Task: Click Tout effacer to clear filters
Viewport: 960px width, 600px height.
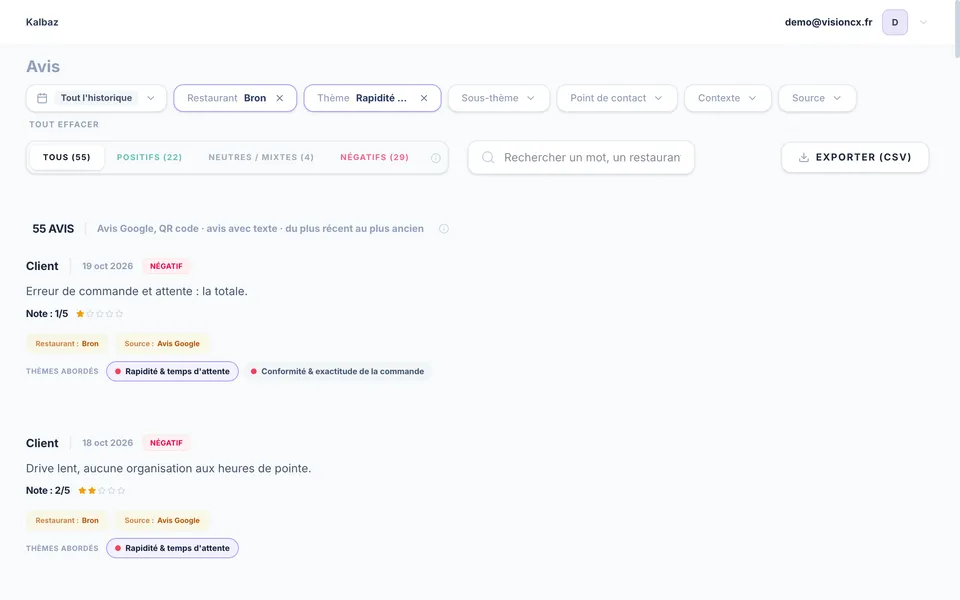Action: pos(64,124)
